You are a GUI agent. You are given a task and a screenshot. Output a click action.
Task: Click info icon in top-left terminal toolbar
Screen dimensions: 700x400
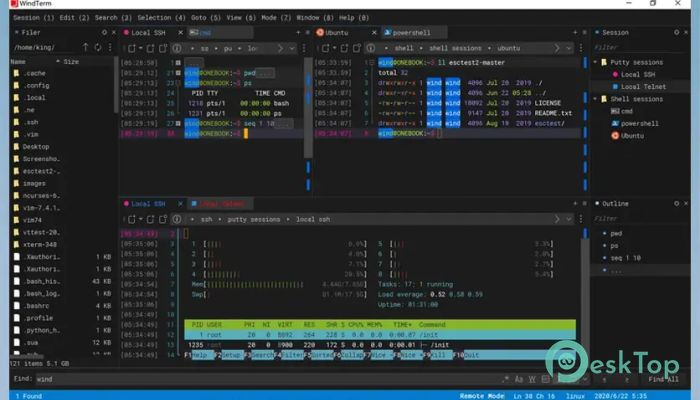(x=177, y=48)
